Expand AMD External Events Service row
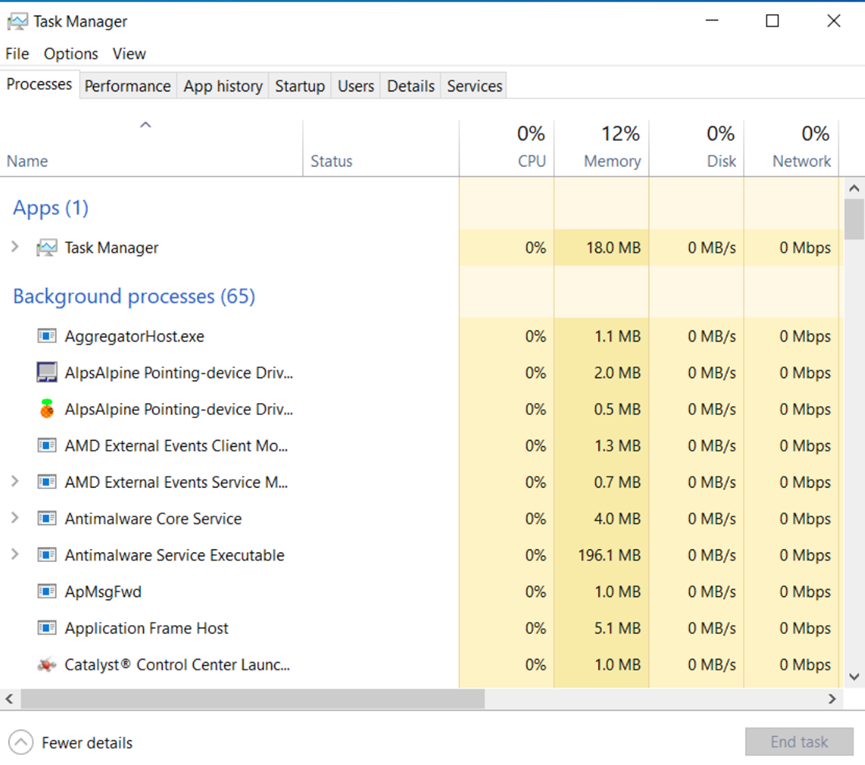This screenshot has width=865, height=765. pos(15,482)
